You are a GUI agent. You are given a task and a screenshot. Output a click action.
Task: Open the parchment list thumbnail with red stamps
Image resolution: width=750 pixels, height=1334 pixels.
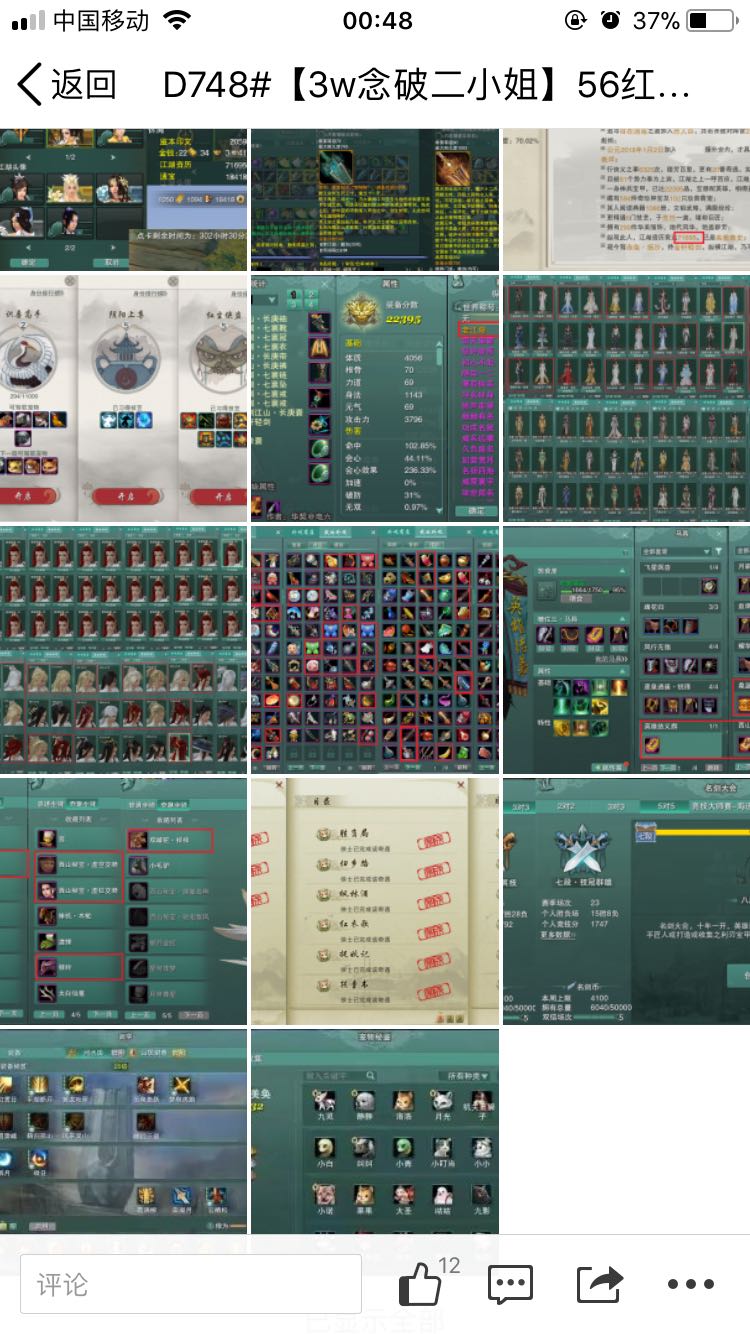pos(375,901)
